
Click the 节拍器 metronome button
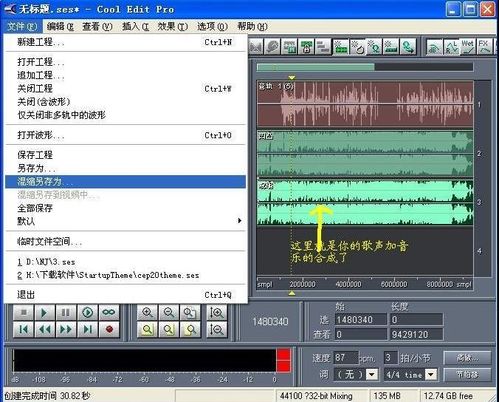467,375
